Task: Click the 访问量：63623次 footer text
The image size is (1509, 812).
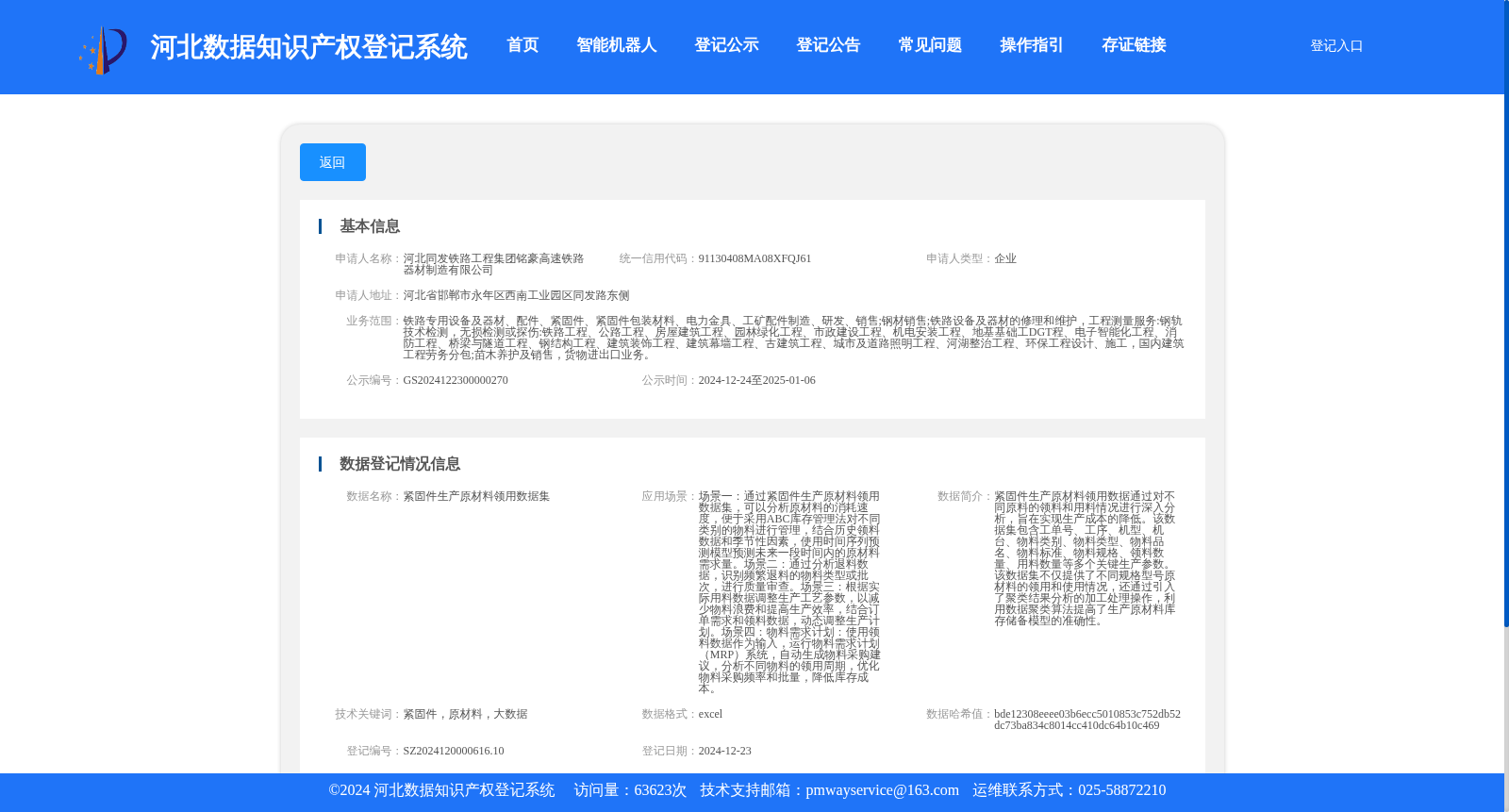Action: tap(630, 790)
